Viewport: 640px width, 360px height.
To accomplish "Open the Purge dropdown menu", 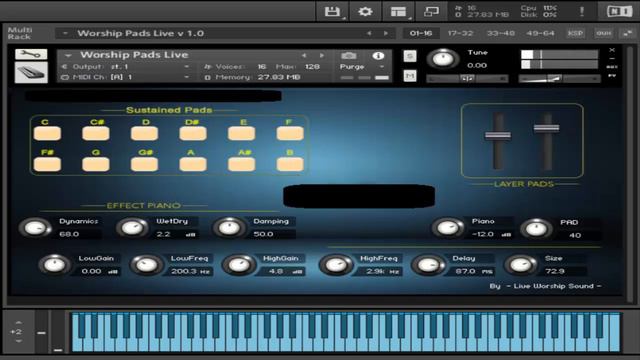I will (x=362, y=67).
